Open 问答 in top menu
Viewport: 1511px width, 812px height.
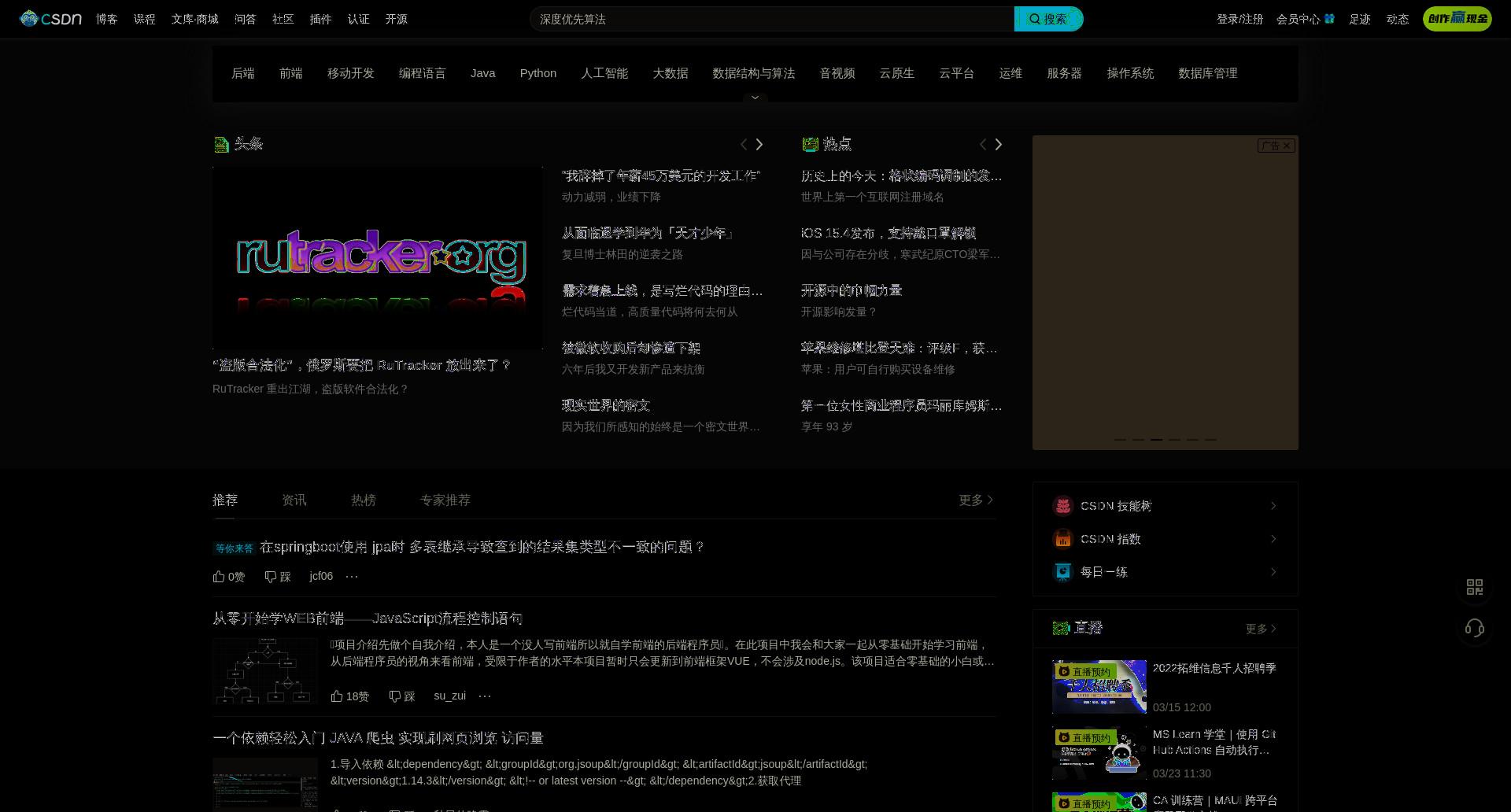[246, 19]
